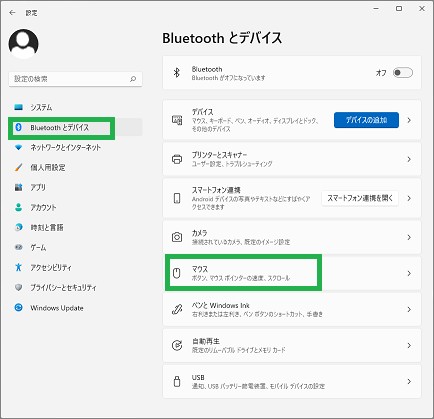Click the システム monitor icon
Viewport: 434px width, 419px height.
pyautogui.click(x=19, y=107)
